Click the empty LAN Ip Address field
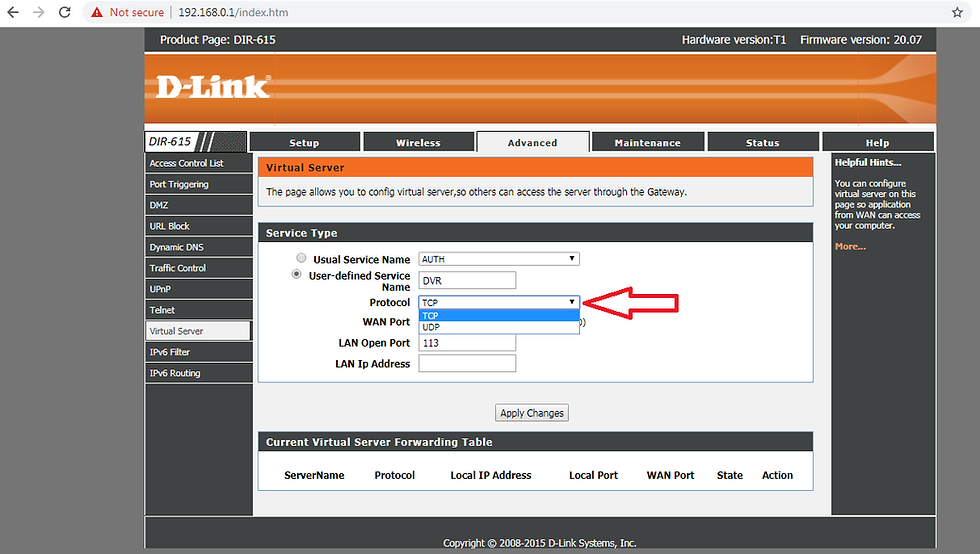Viewport: 980px width, 554px height. point(467,363)
